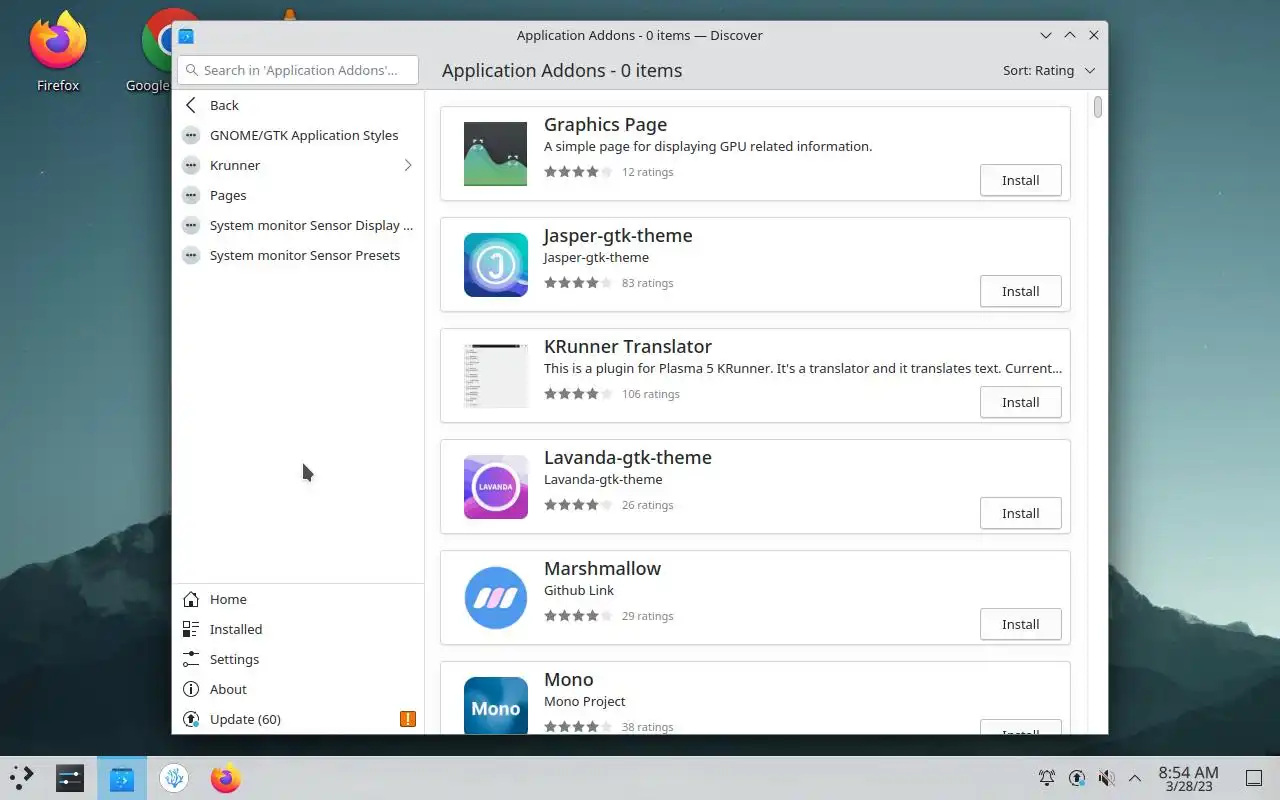Click the Show Desktop taskbar button
1280x800 pixels.
pyautogui.click(x=1254, y=778)
